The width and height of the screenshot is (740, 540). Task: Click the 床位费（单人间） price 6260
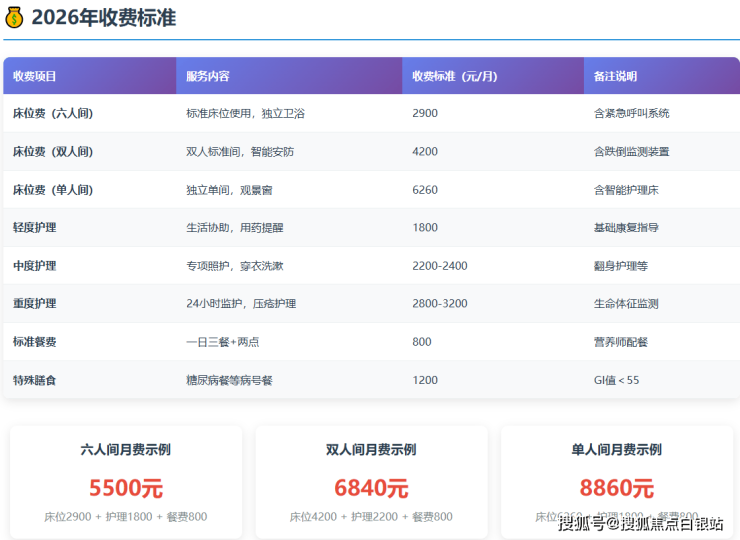tap(425, 190)
